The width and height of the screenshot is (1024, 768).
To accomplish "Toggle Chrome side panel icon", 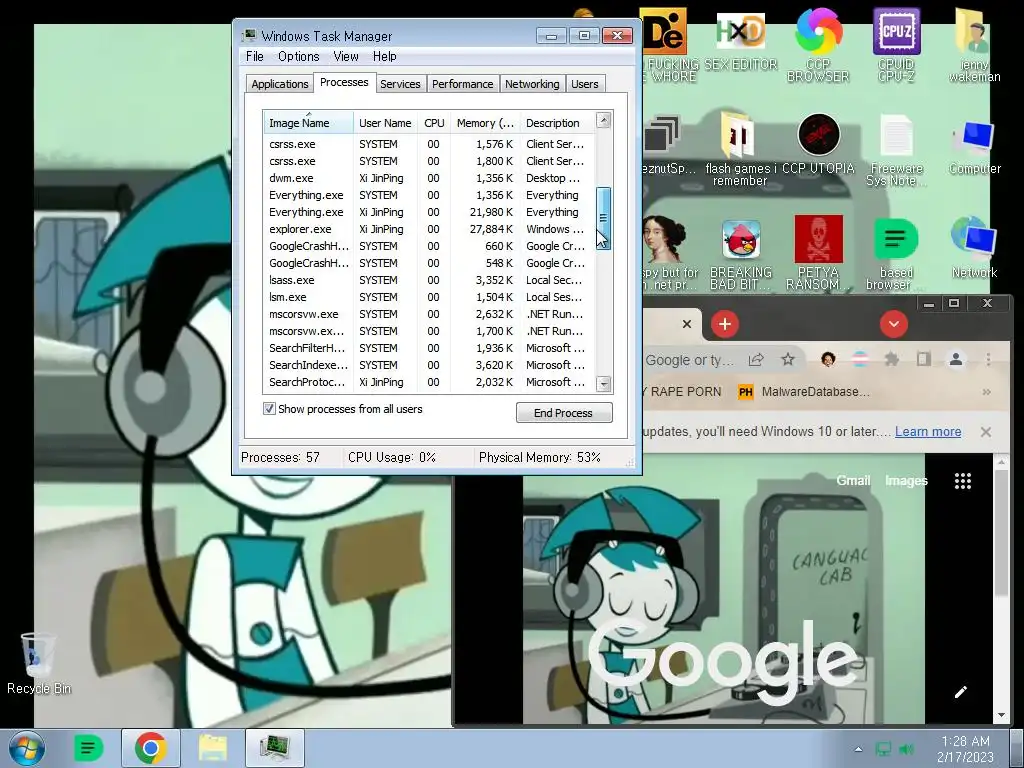I will pos(923,359).
